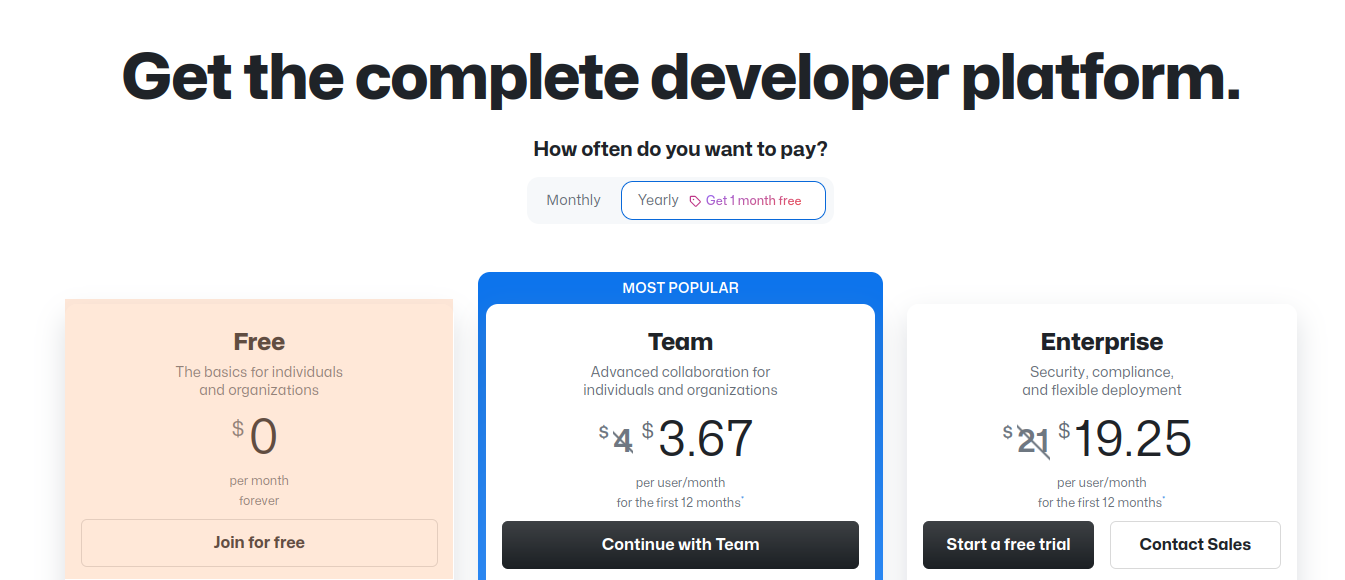Click the "Get the complete developer platform" headline
The height and width of the screenshot is (580, 1345).
pyautogui.click(x=680, y=77)
